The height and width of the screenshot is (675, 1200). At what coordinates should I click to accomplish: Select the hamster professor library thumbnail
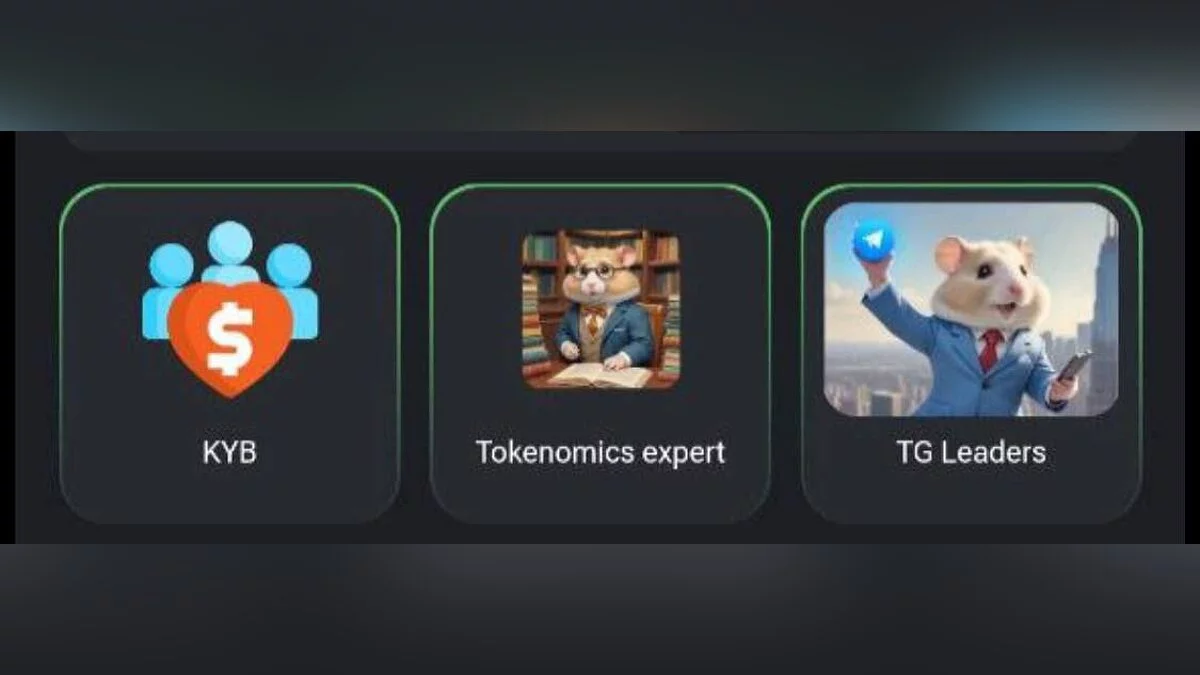[x=600, y=309]
